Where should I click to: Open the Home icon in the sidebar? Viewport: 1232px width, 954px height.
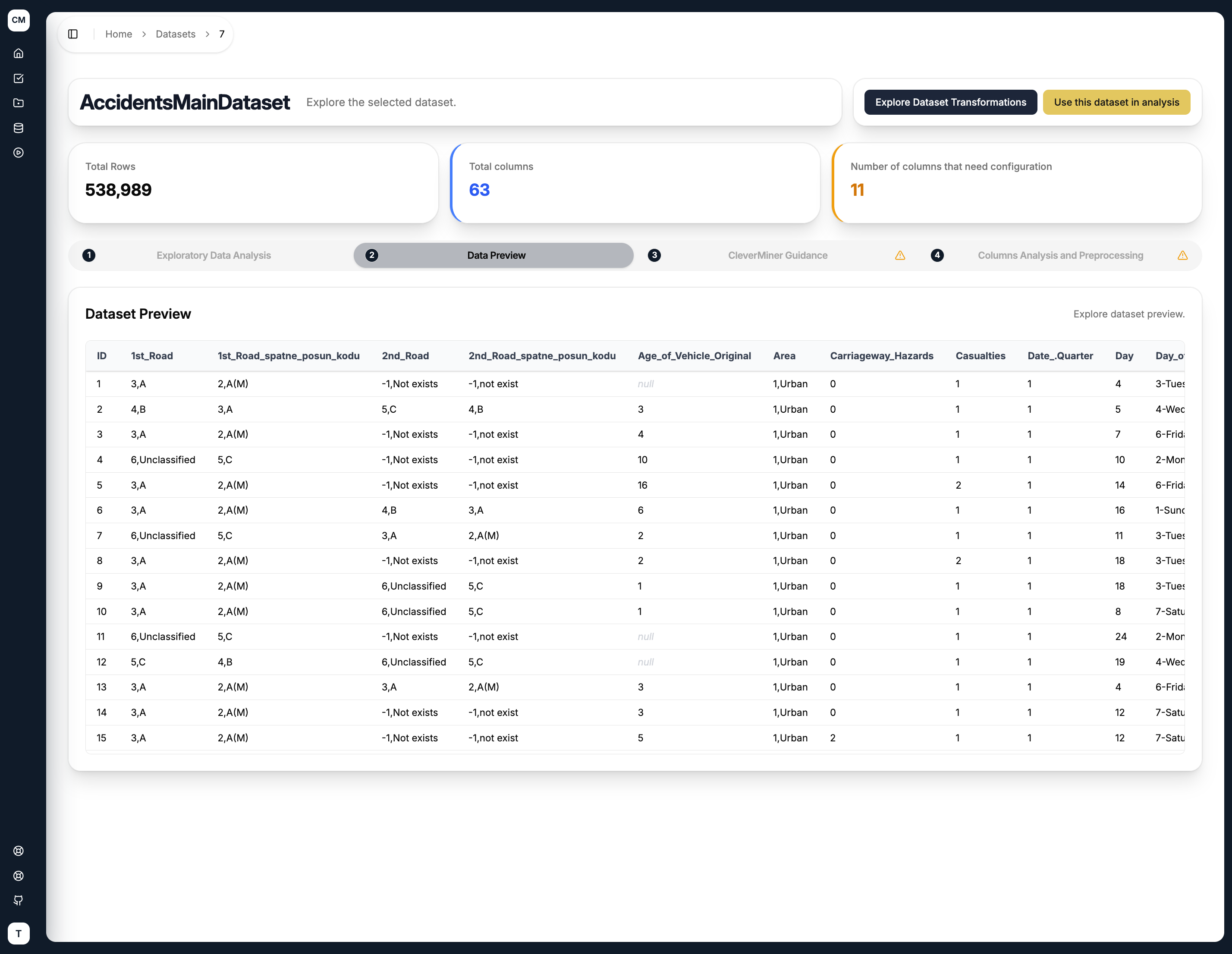coord(19,53)
